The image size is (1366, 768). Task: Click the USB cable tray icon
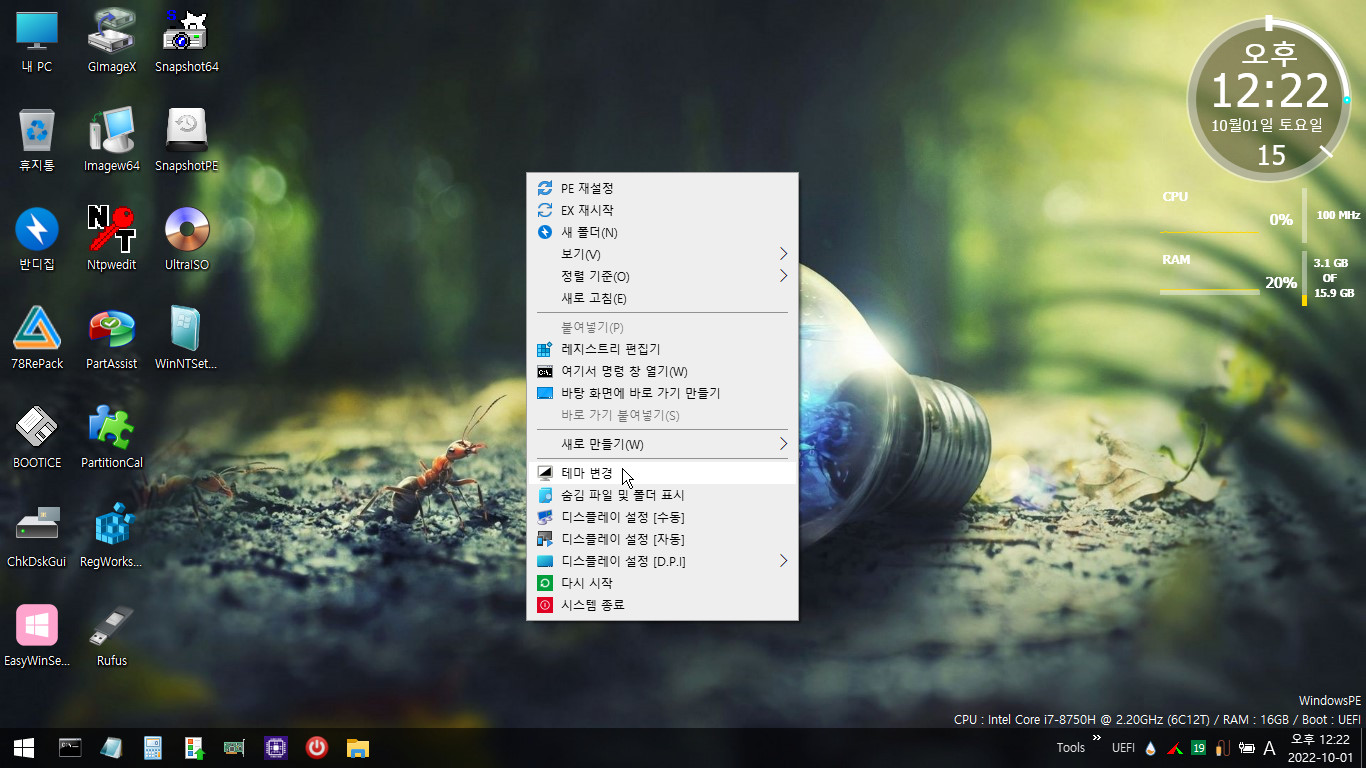point(1222,748)
